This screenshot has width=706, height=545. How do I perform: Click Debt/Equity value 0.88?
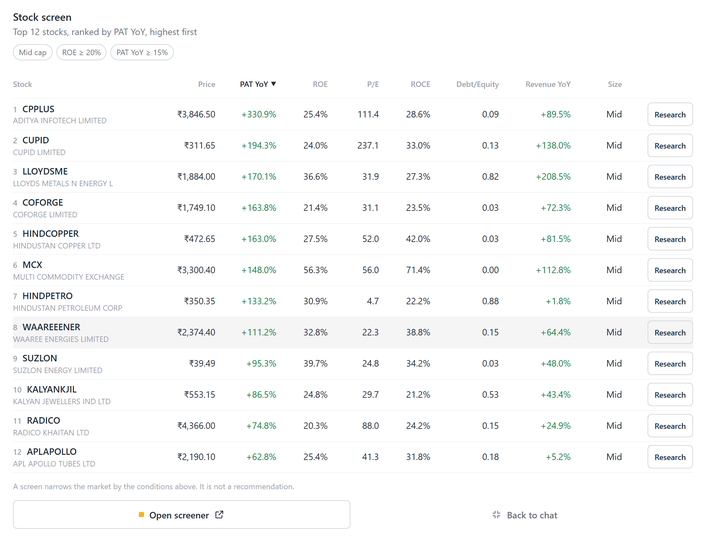click(x=490, y=301)
